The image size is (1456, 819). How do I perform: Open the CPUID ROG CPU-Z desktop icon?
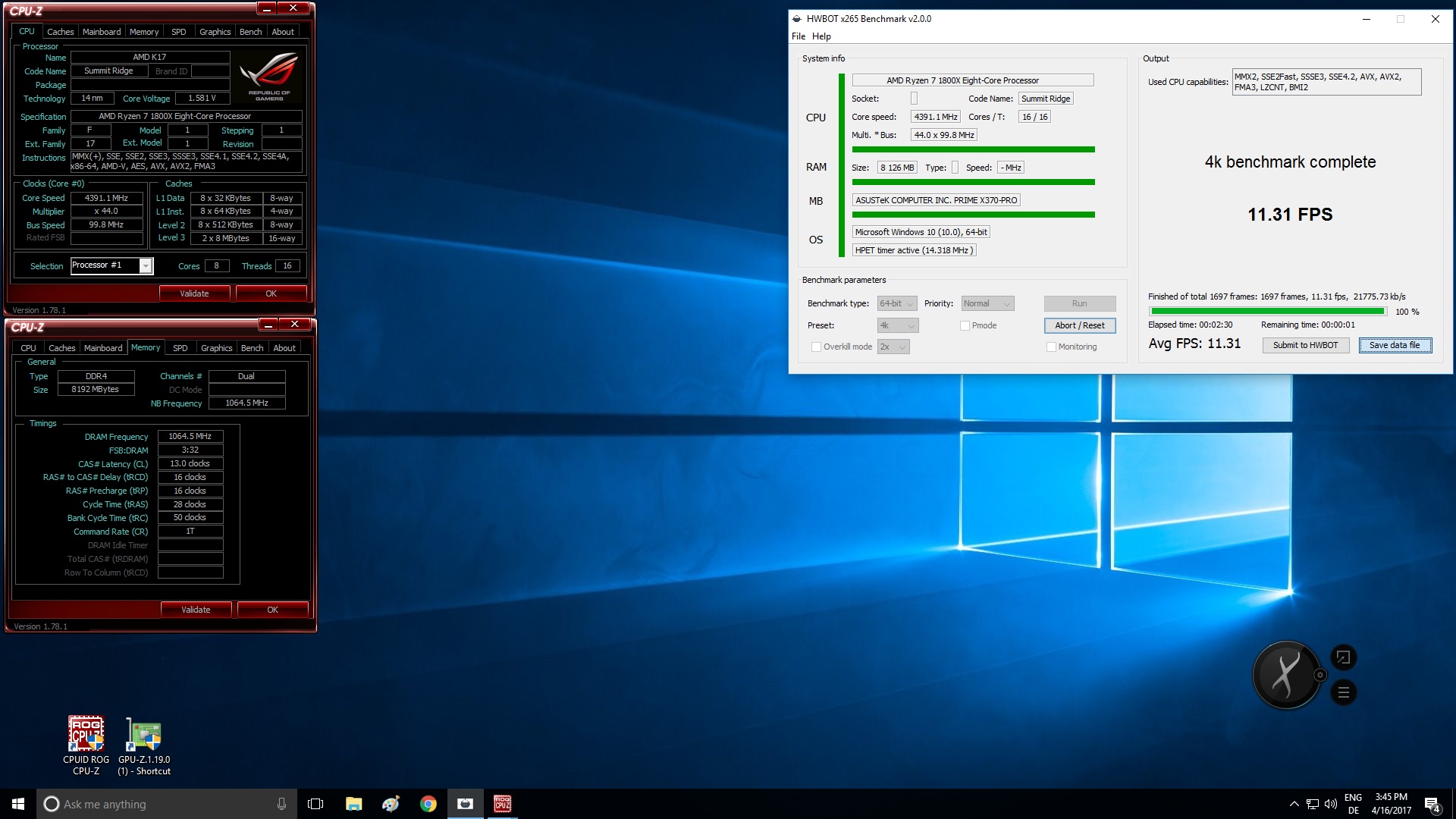tap(86, 745)
